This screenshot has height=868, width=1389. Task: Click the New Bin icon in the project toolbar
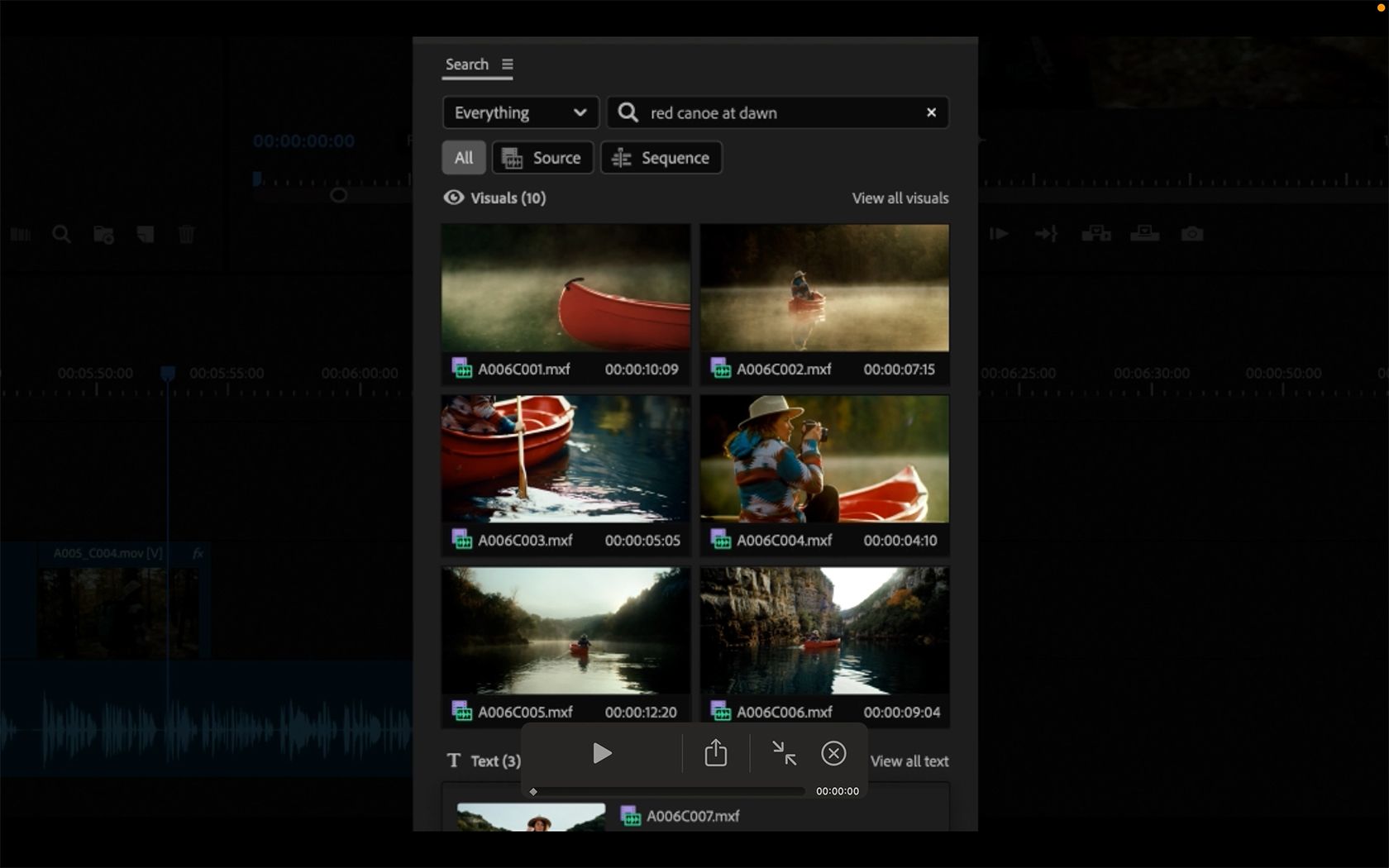pos(103,234)
